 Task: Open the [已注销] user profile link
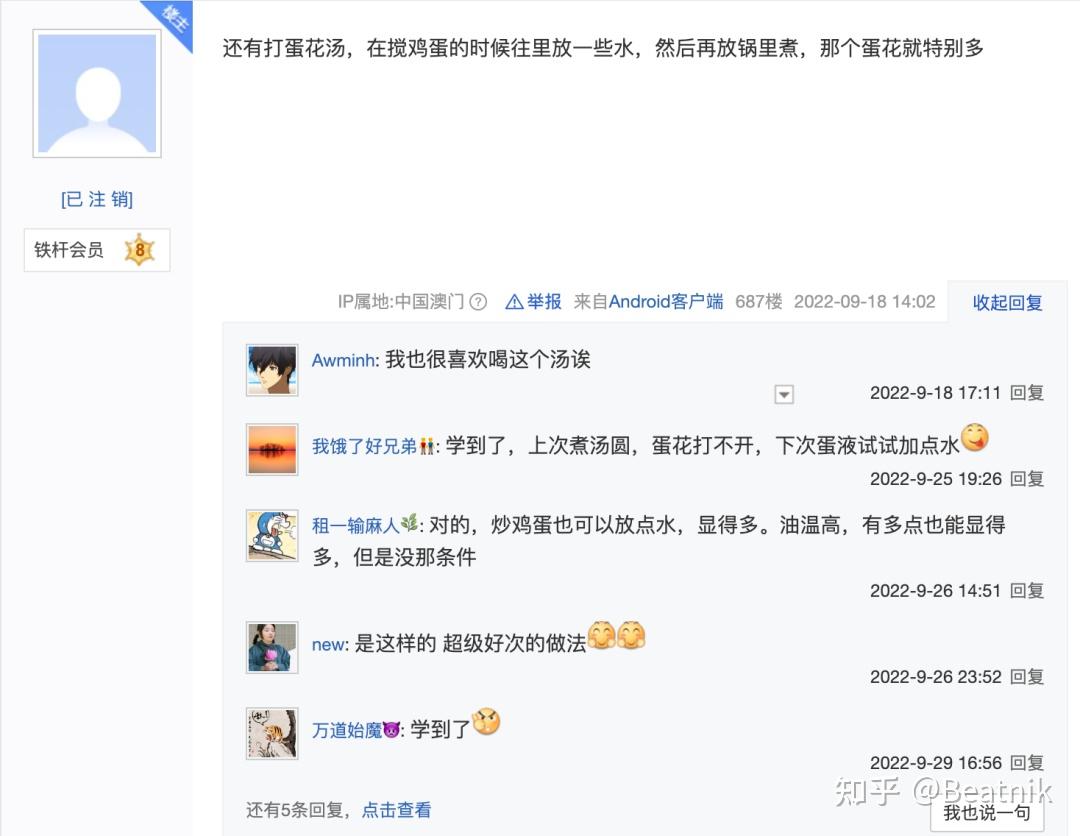(x=97, y=199)
